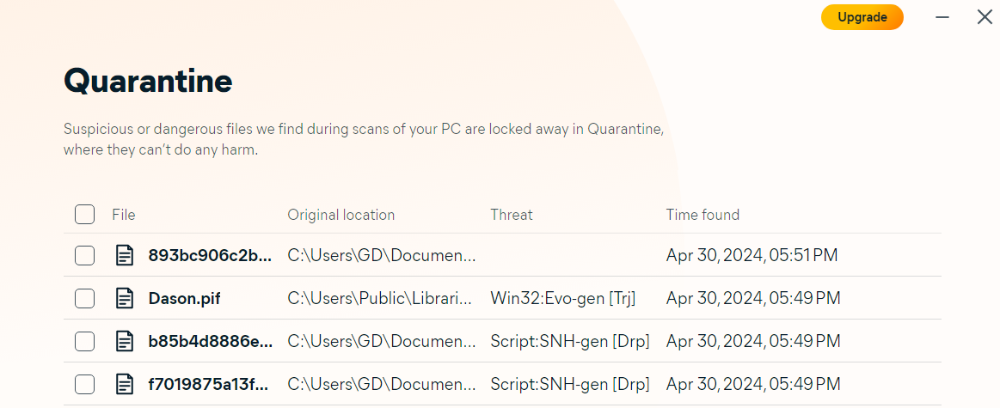Close the Quarantine window
The image size is (1000, 408).
[x=985, y=17]
